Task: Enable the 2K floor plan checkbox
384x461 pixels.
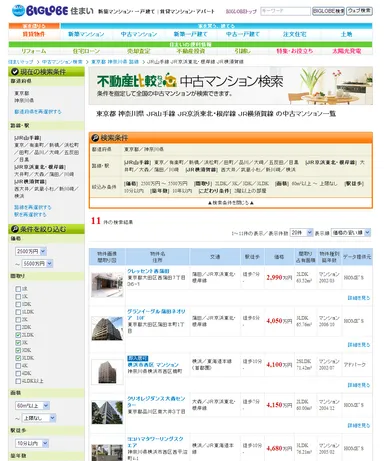Action: 18,319
